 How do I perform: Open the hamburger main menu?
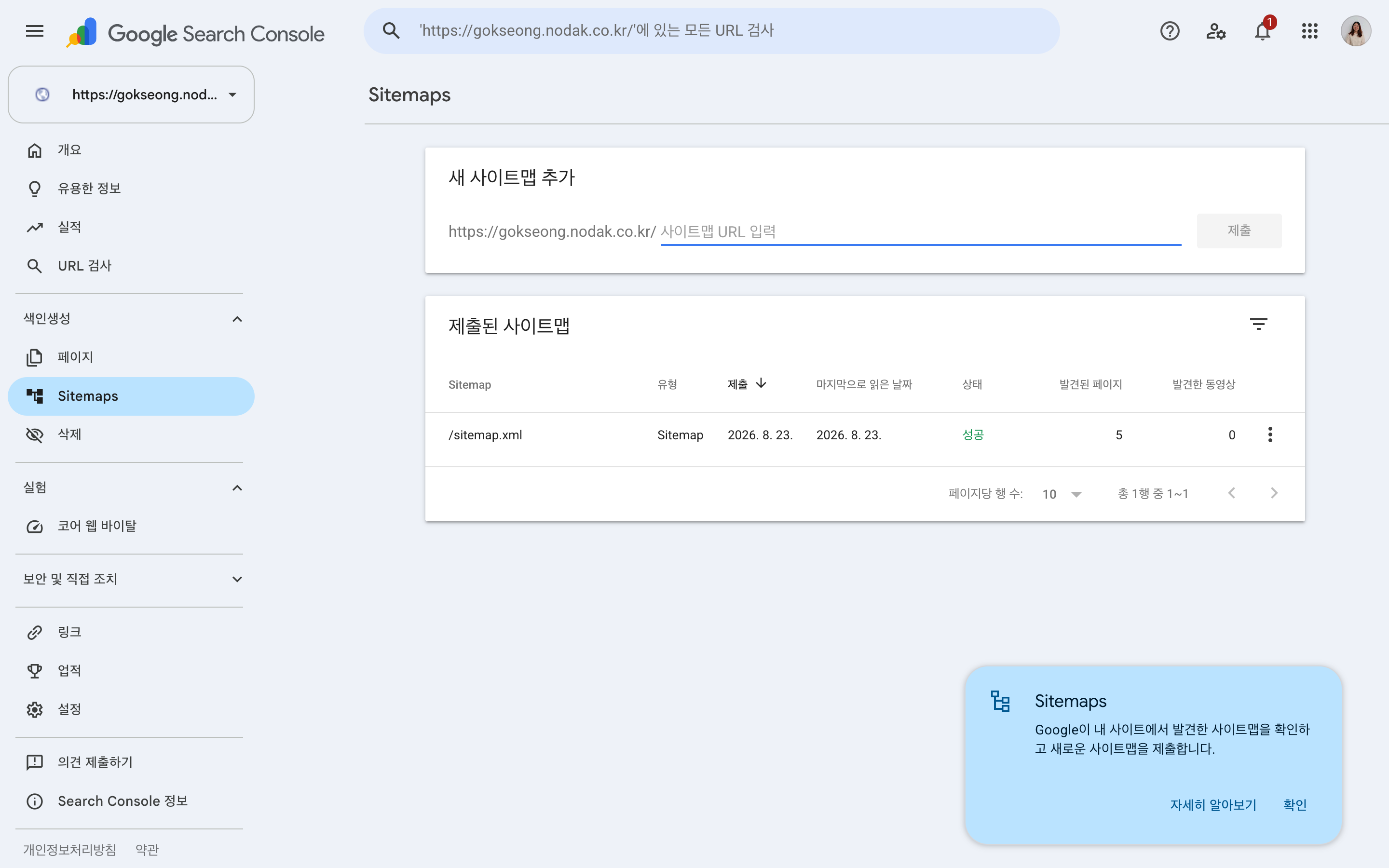click(x=34, y=31)
